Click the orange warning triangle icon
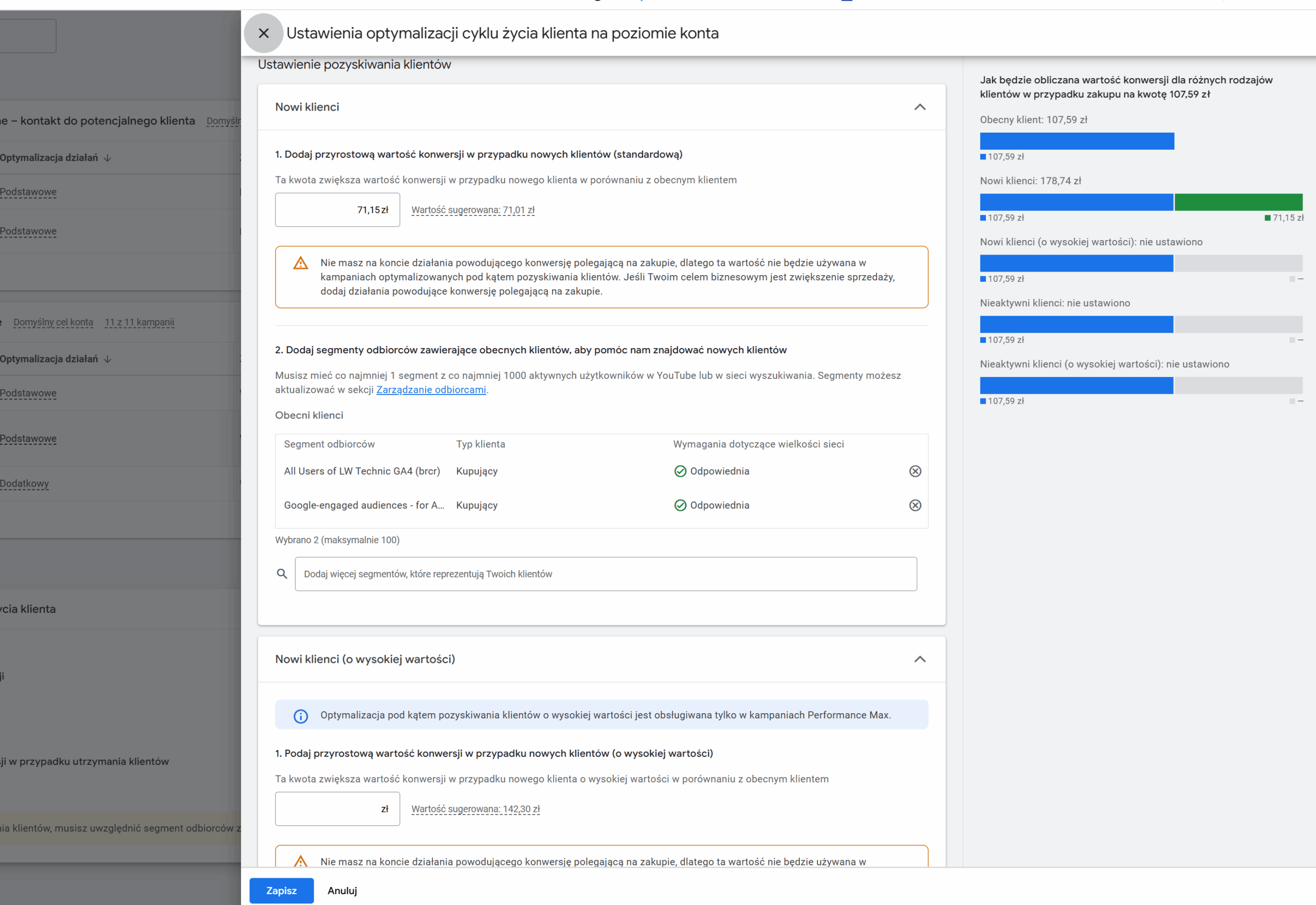The width and height of the screenshot is (1316, 905). (x=300, y=263)
